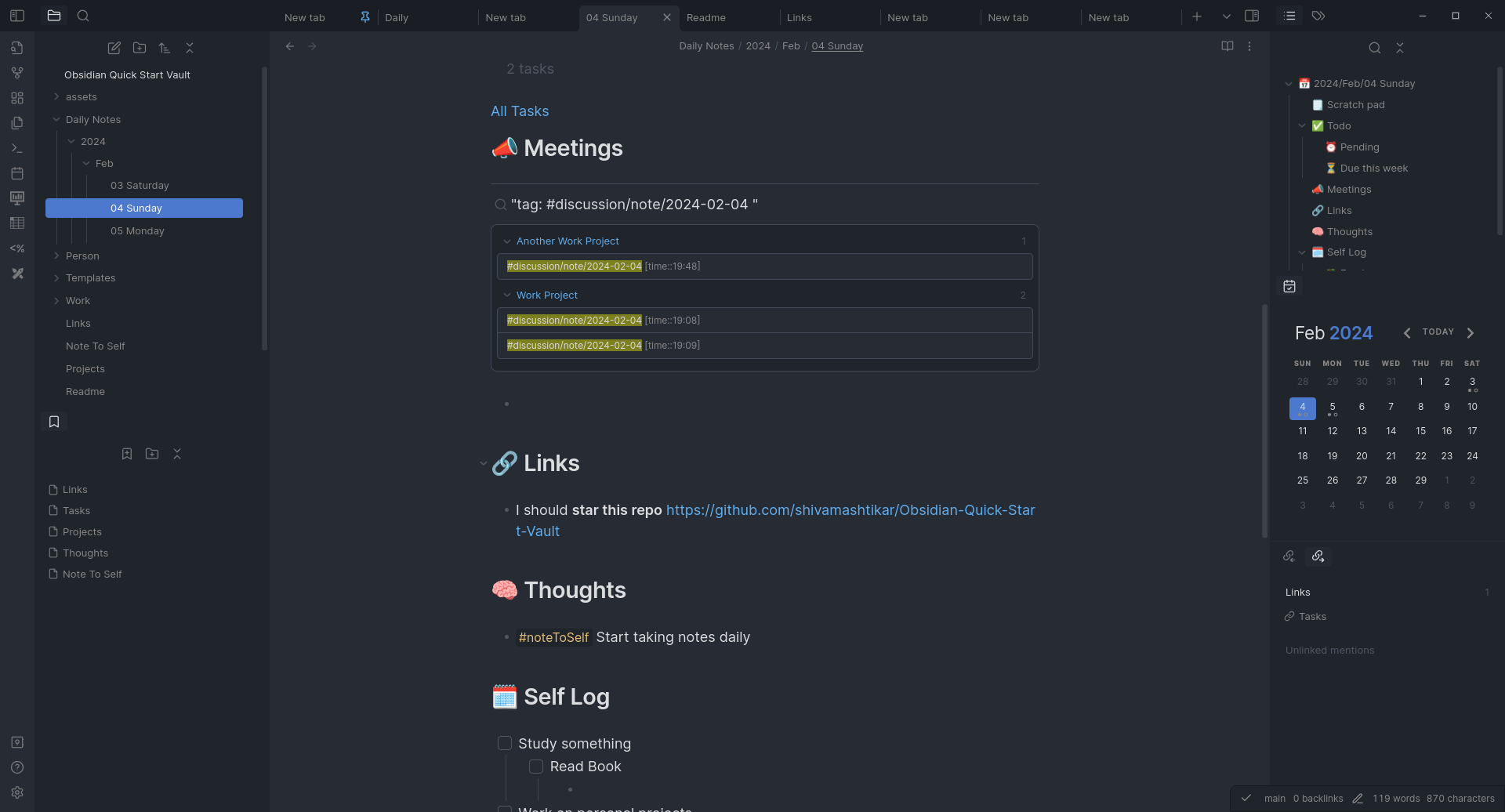Show the outline panel icon
Viewport: 1505px width, 812px height.
[x=1289, y=16]
